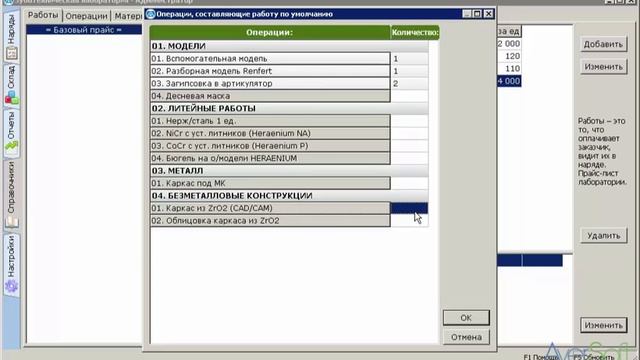Minimize the operations dialog window
The width and height of the screenshot is (640, 360).
pyautogui.click(x=467, y=14)
